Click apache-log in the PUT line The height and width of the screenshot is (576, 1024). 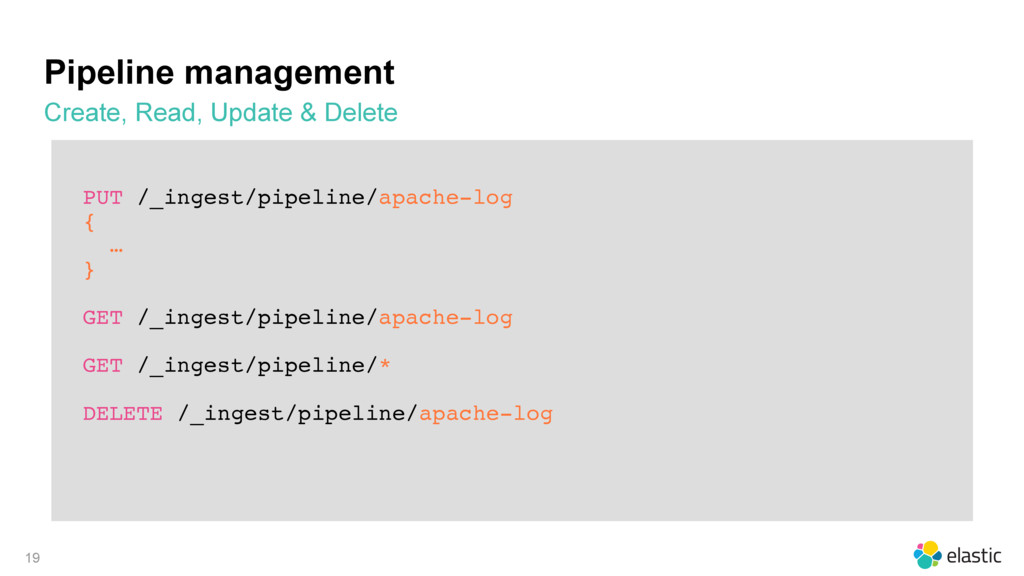coord(445,198)
